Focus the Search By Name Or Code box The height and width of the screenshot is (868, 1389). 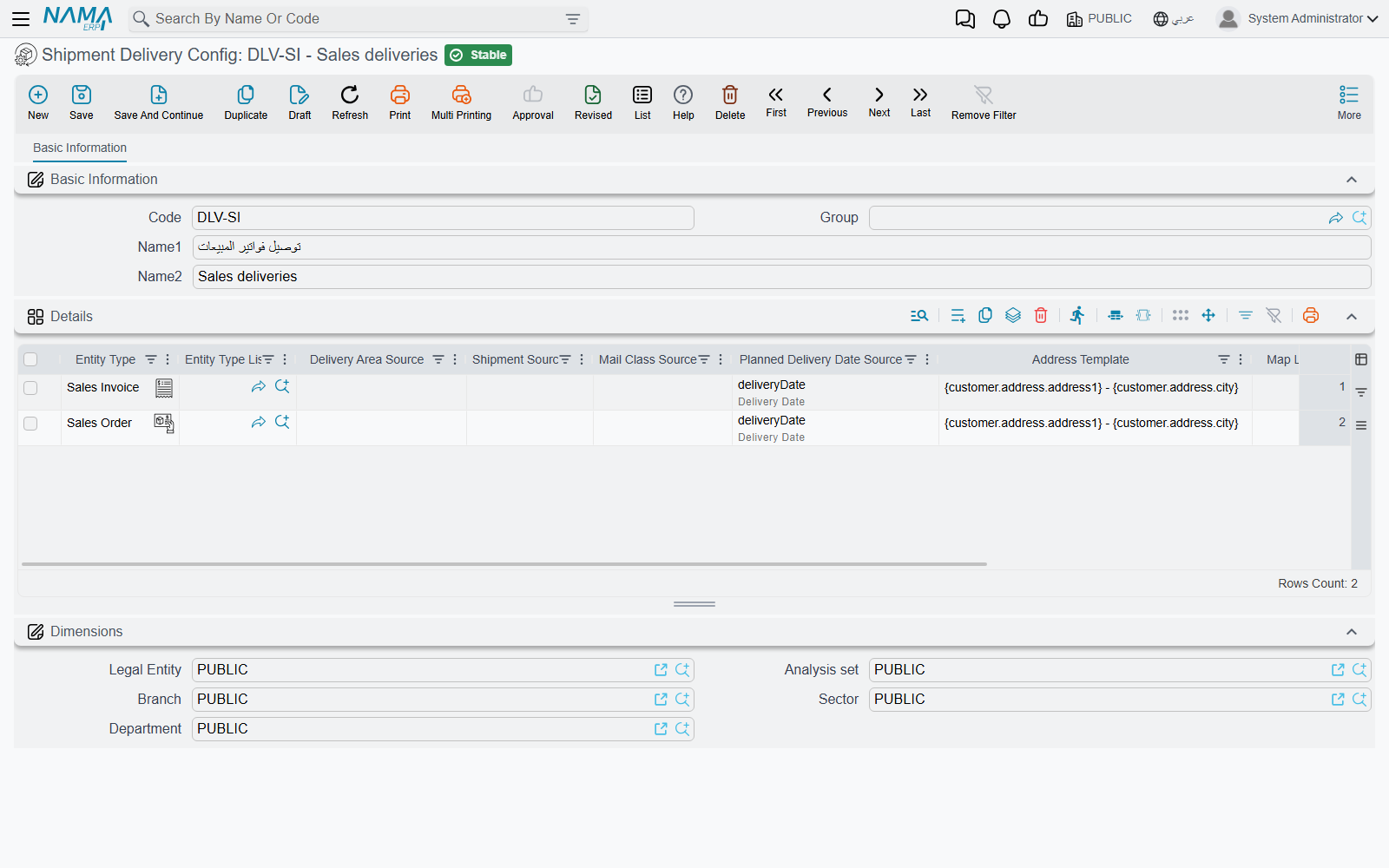tap(356, 19)
